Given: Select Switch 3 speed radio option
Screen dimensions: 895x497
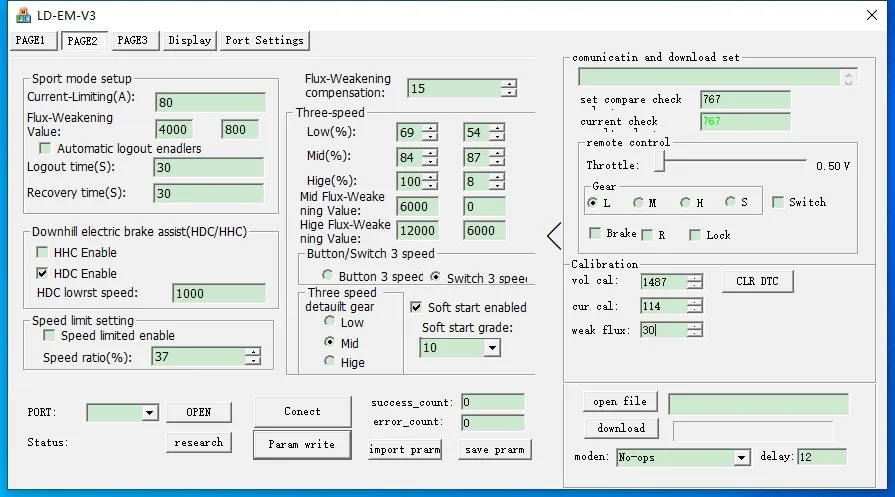Looking at the screenshot, I should (x=435, y=276).
